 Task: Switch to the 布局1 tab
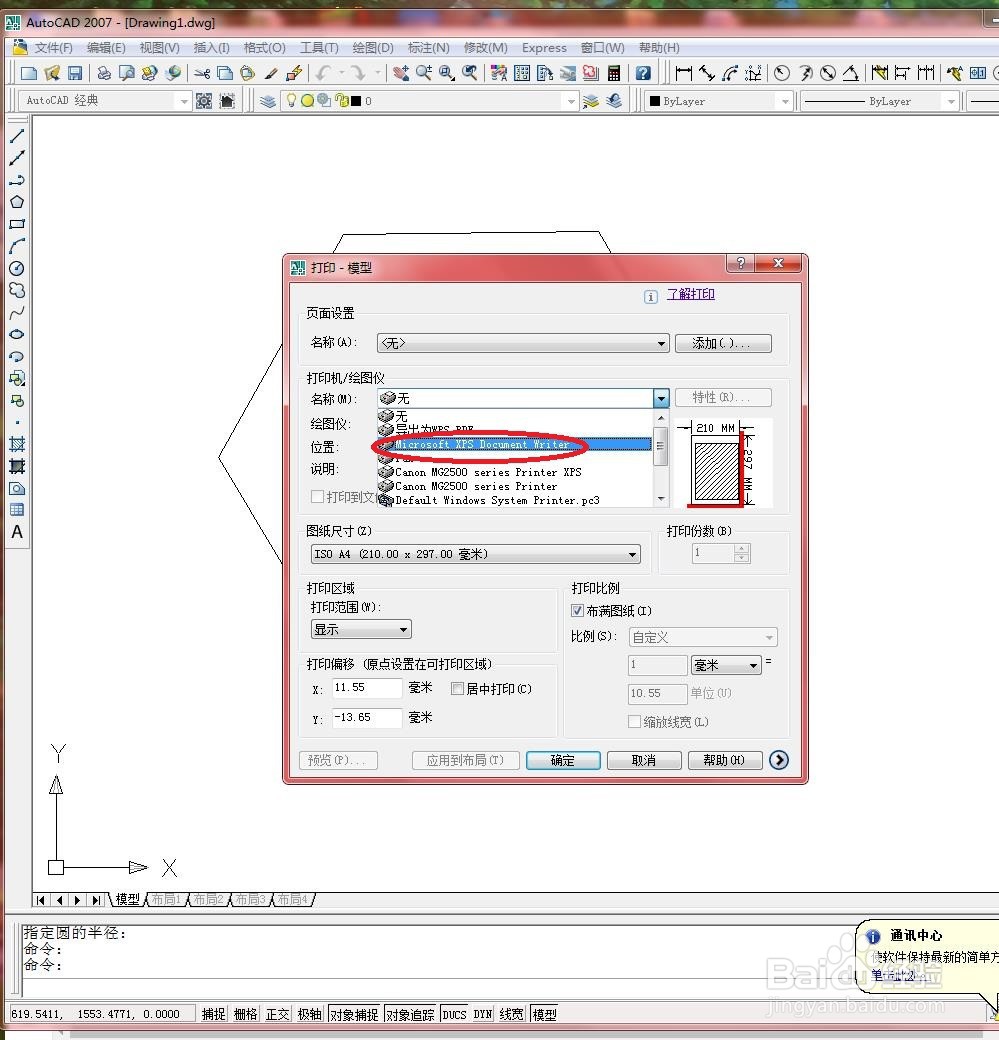pyautogui.click(x=166, y=899)
